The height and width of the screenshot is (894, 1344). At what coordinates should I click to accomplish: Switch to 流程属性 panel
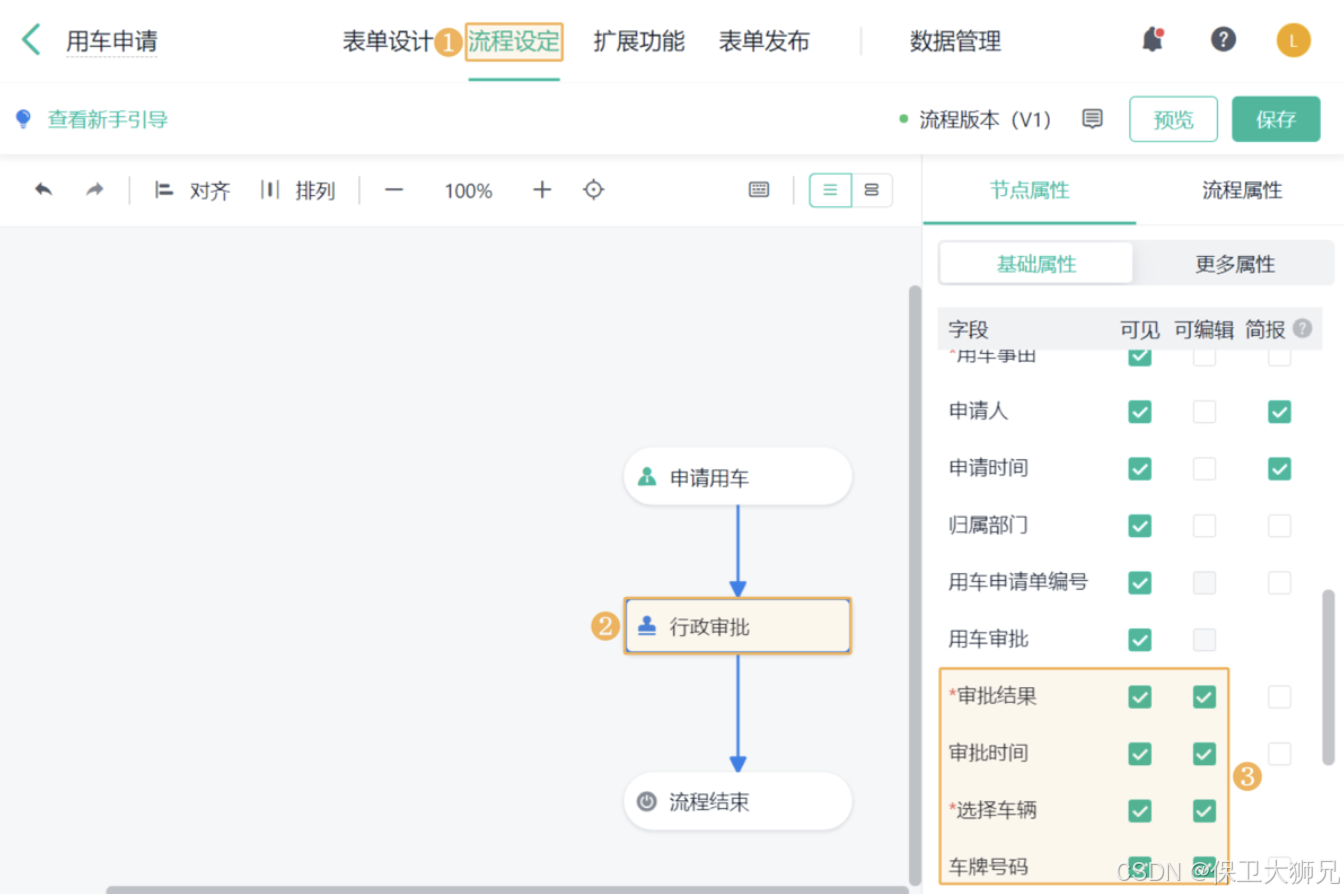[1242, 190]
